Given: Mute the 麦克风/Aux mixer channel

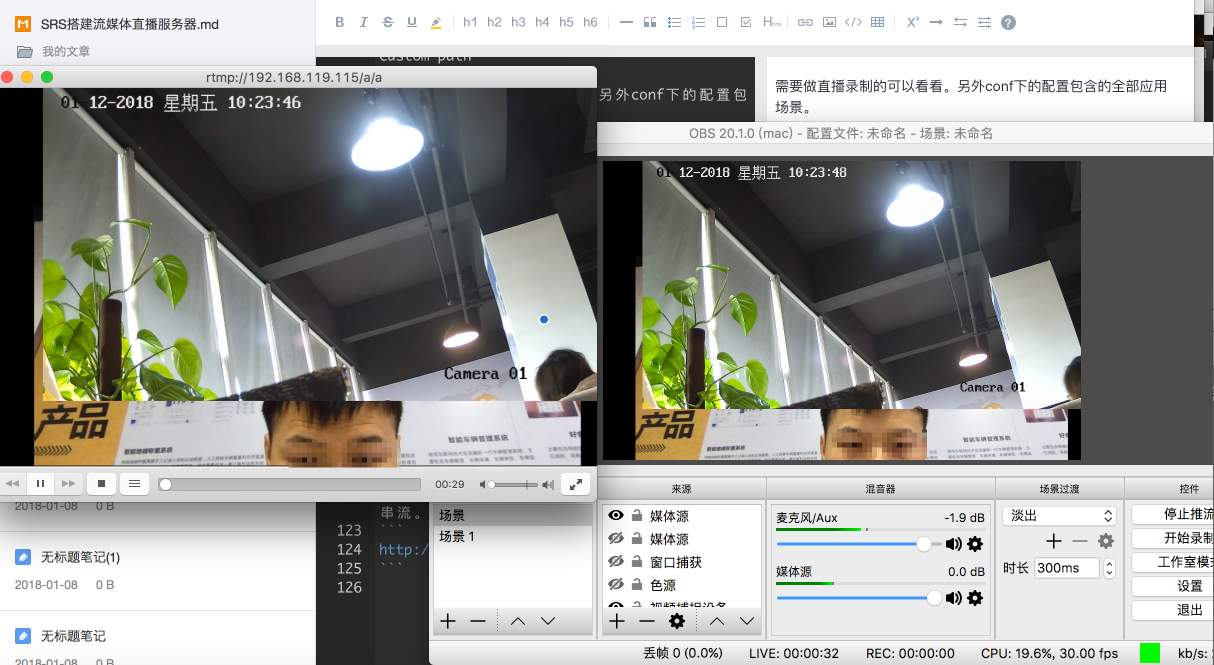Looking at the screenshot, I should [953, 544].
